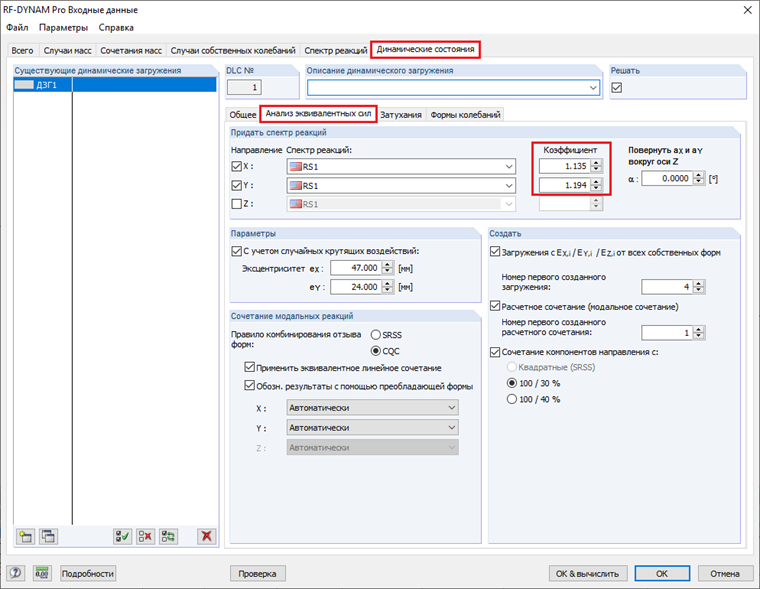Click the eccentricity eY field 24.000
The height and width of the screenshot is (589, 760).
(356, 287)
